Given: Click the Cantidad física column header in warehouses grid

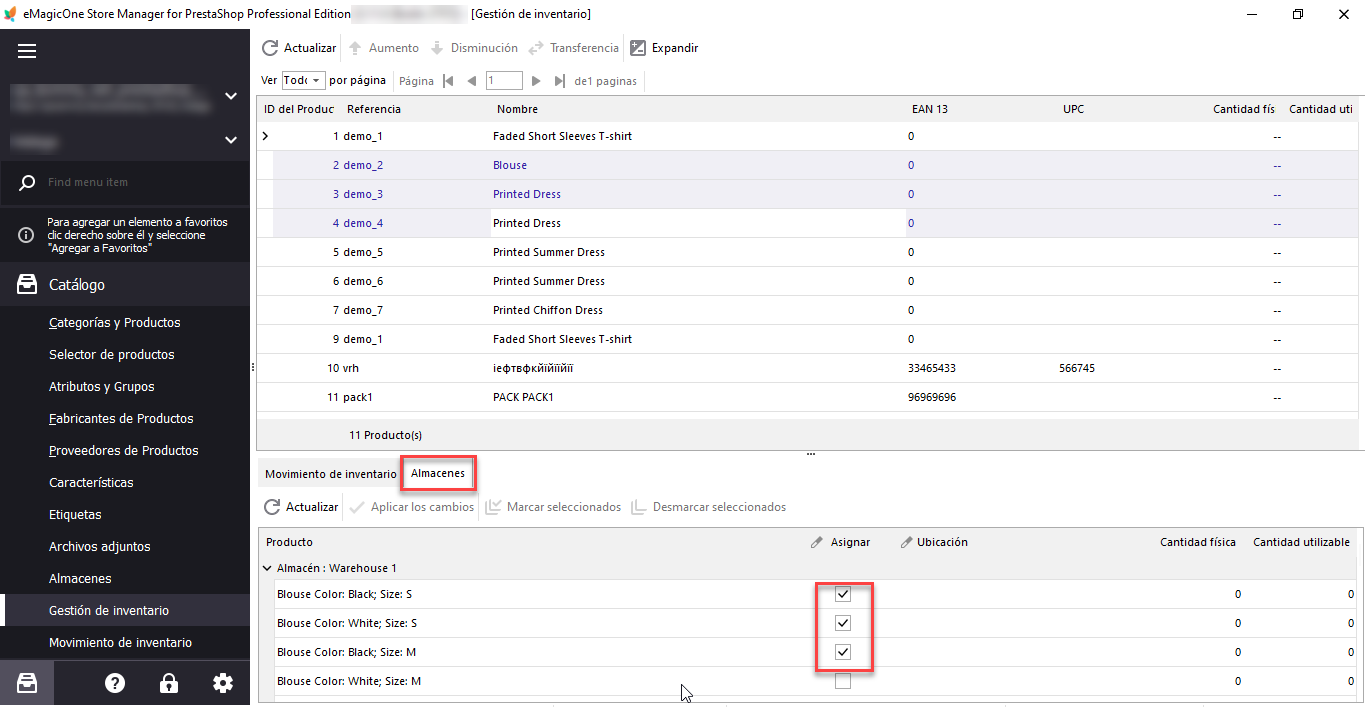Looking at the screenshot, I should [x=1197, y=542].
